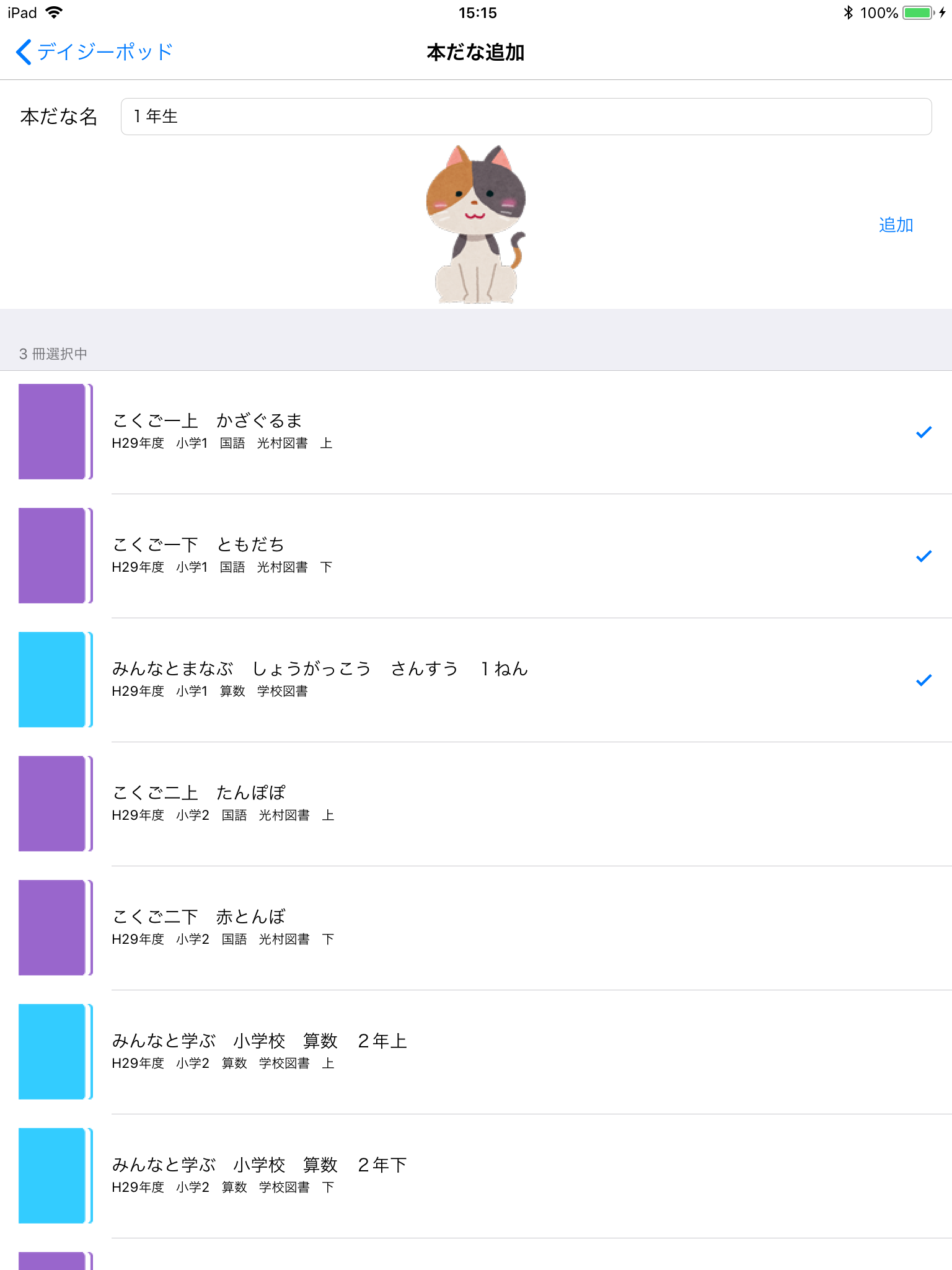
Task: Tap the purple book icon for こくご二下 赤とんぼ
Action: pos(55,928)
